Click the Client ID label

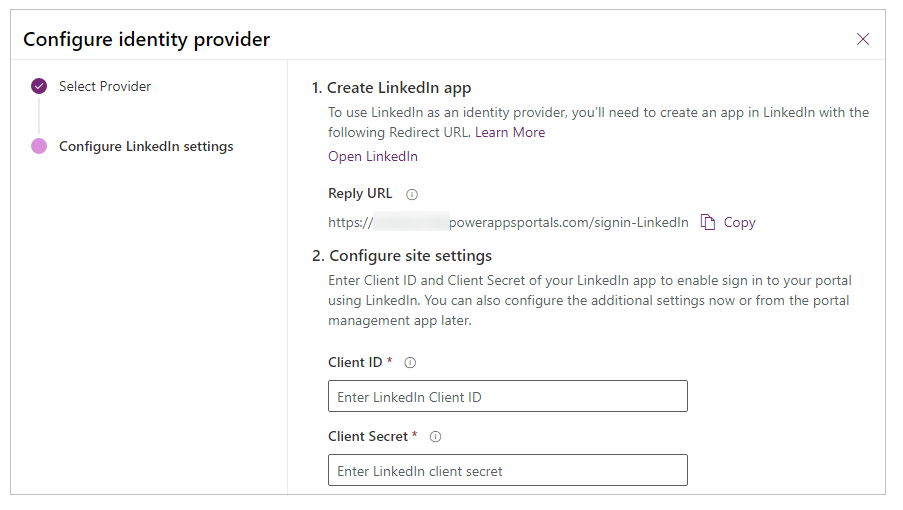355,362
